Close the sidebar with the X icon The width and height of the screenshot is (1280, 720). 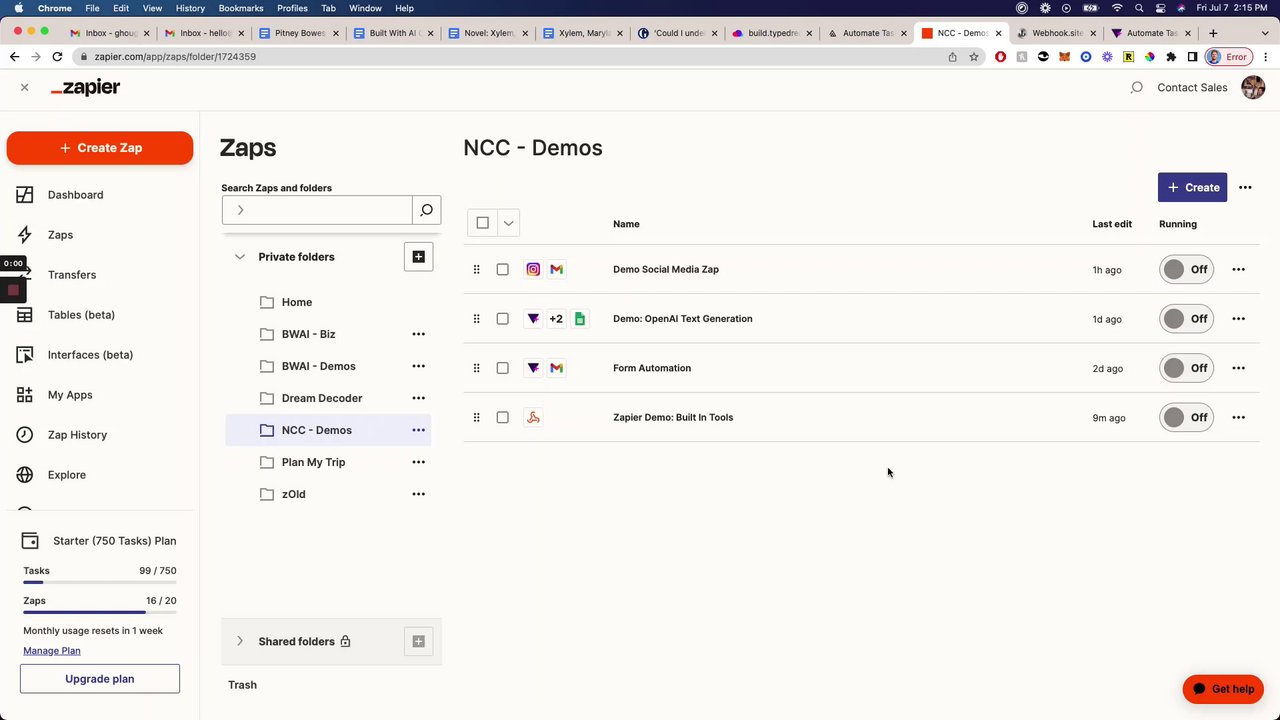pos(25,88)
